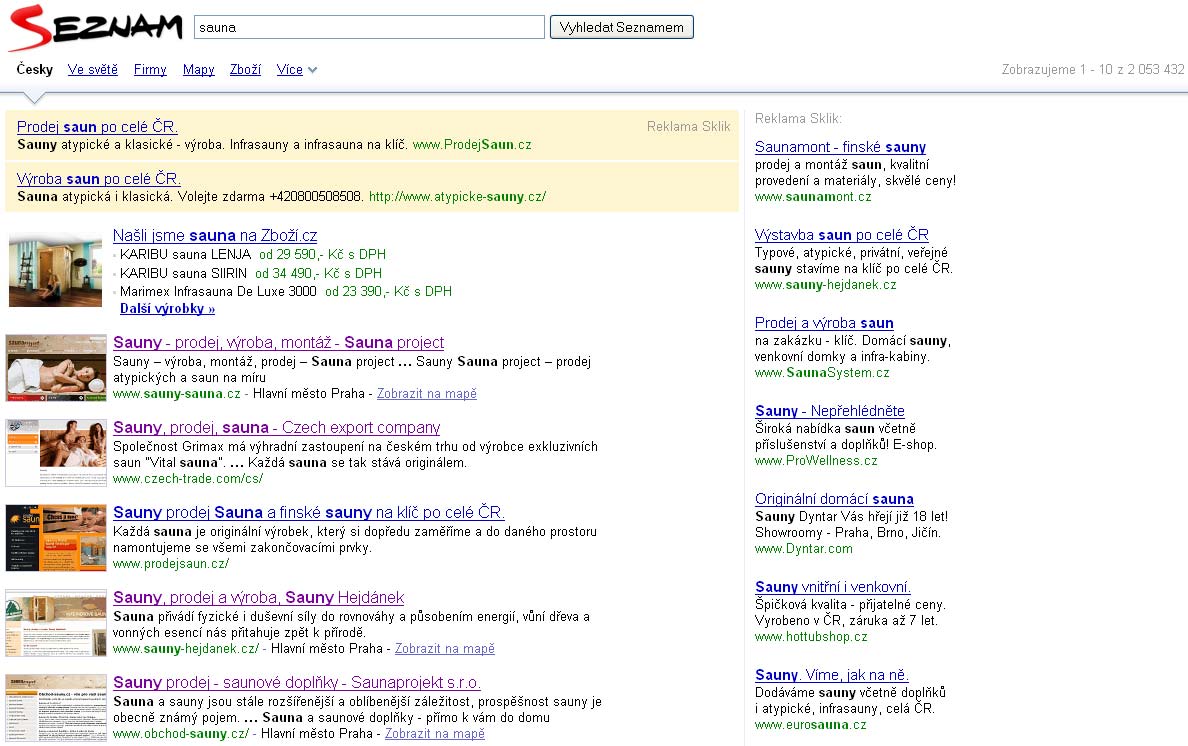The height and width of the screenshot is (746, 1188).
Task: Open result 'Sauny, prodej, sauna - Czech export company'
Action: tap(277, 427)
